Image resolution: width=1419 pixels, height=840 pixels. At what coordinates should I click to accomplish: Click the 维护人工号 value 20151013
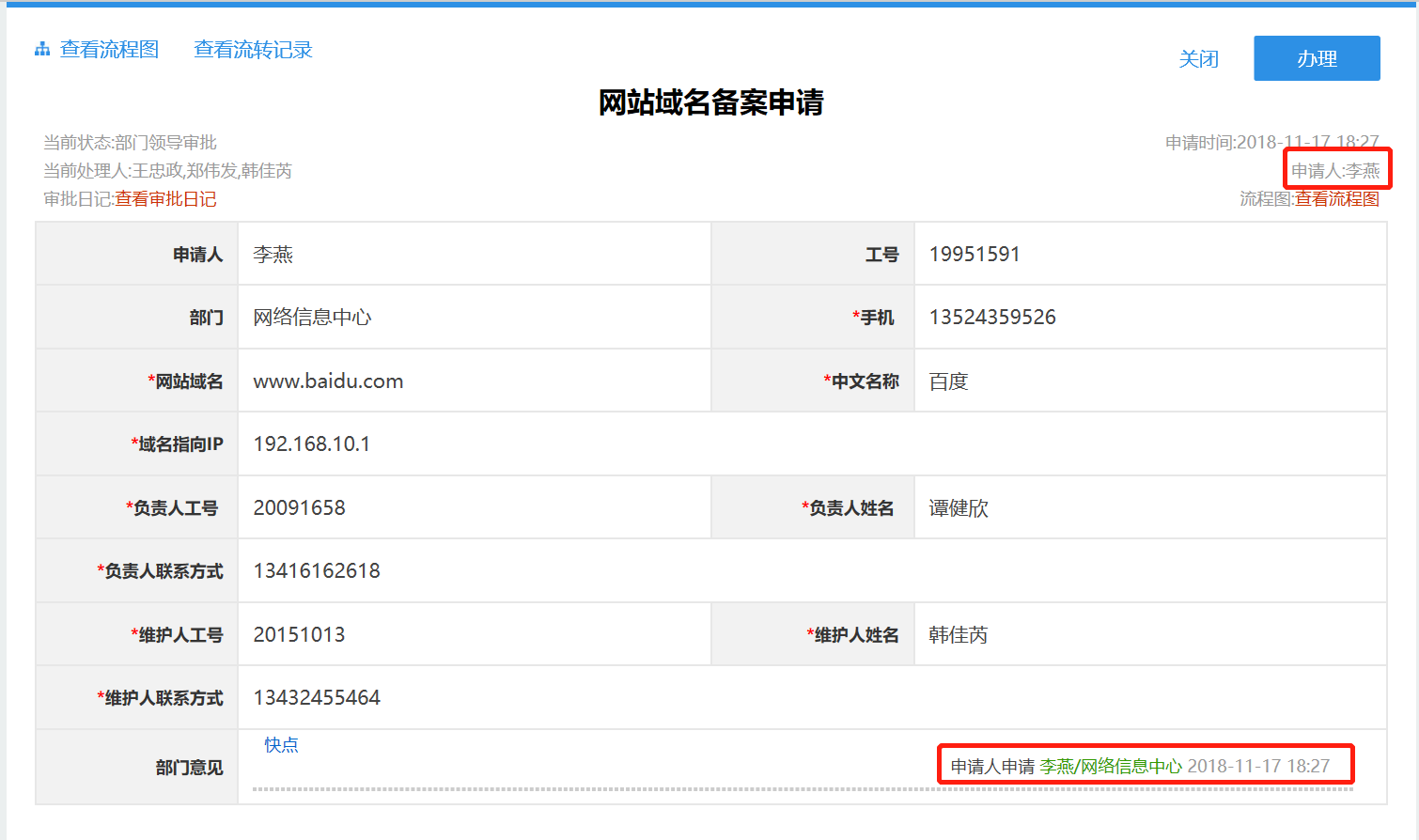[299, 635]
